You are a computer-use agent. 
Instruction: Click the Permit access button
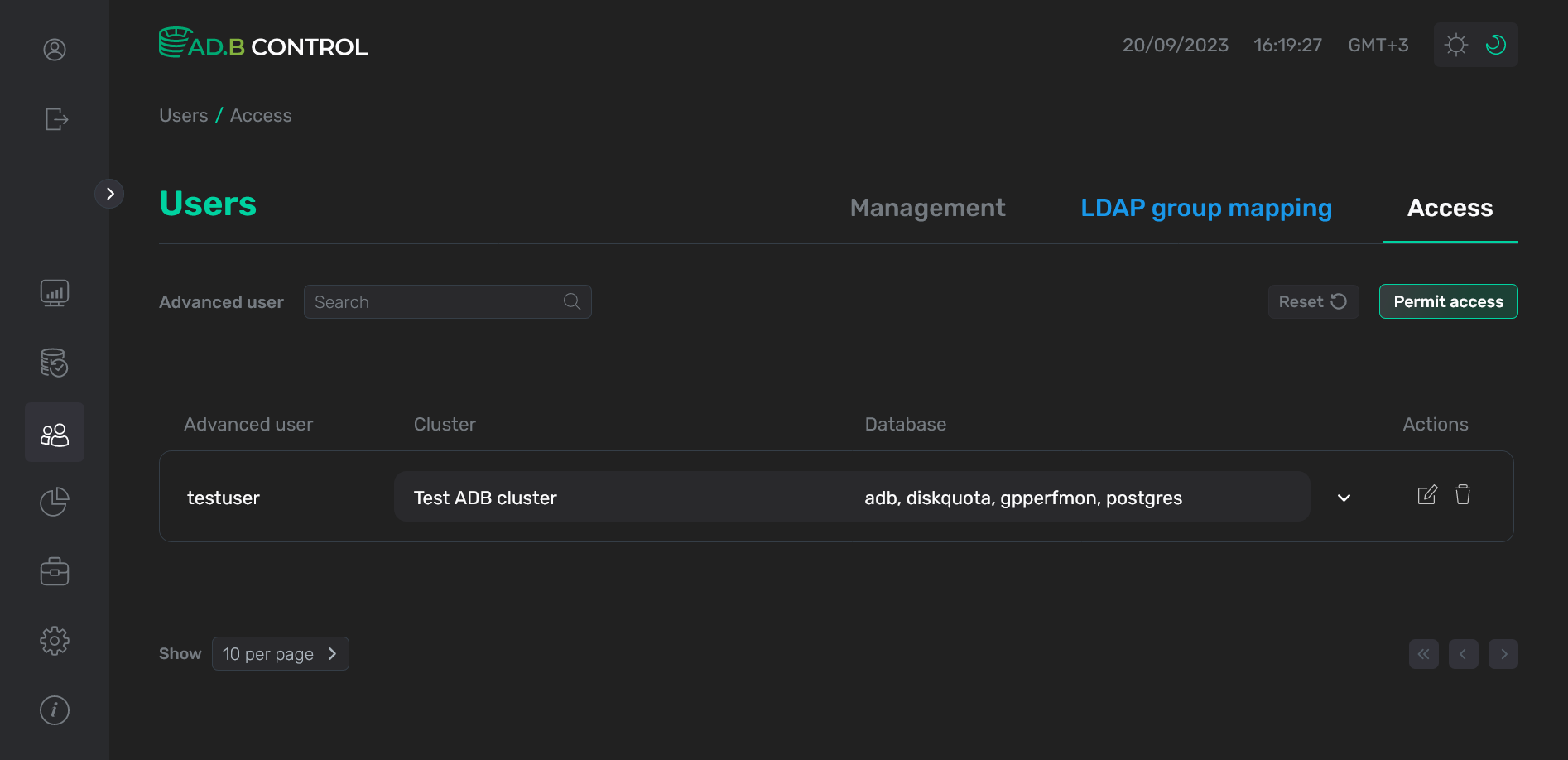tap(1448, 301)
